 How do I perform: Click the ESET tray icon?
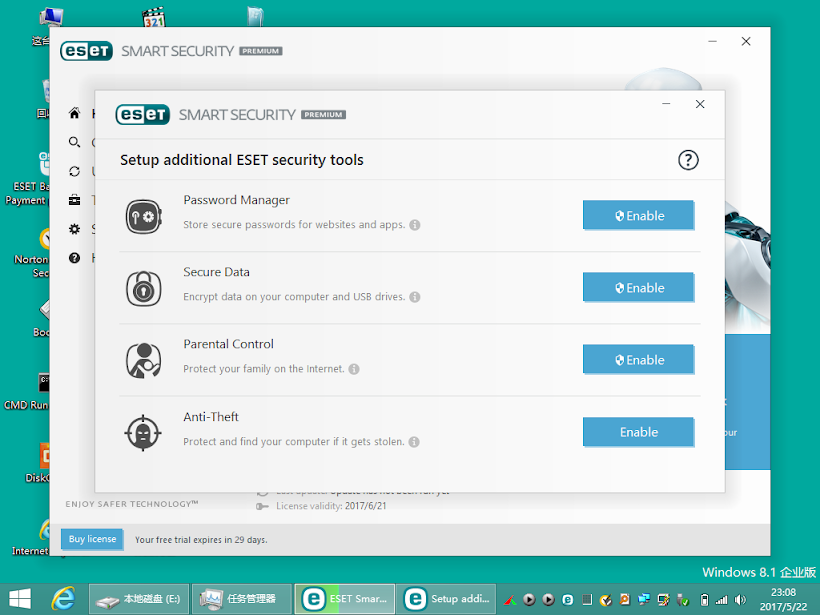[567, 600]
